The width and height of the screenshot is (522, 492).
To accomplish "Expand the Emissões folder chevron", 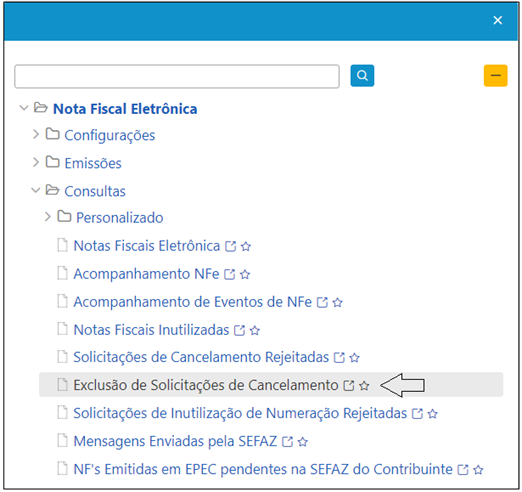I will (x=36, y=162).
